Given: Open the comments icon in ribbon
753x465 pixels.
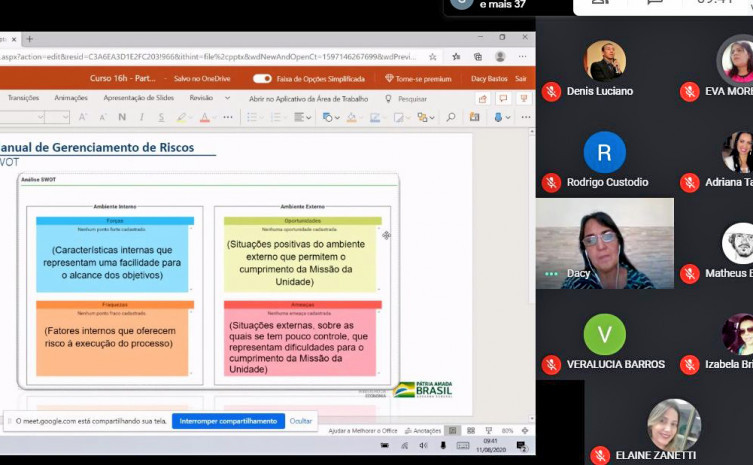Looking at the screenshot, I should pyautogui.click(x=503, y=99).
